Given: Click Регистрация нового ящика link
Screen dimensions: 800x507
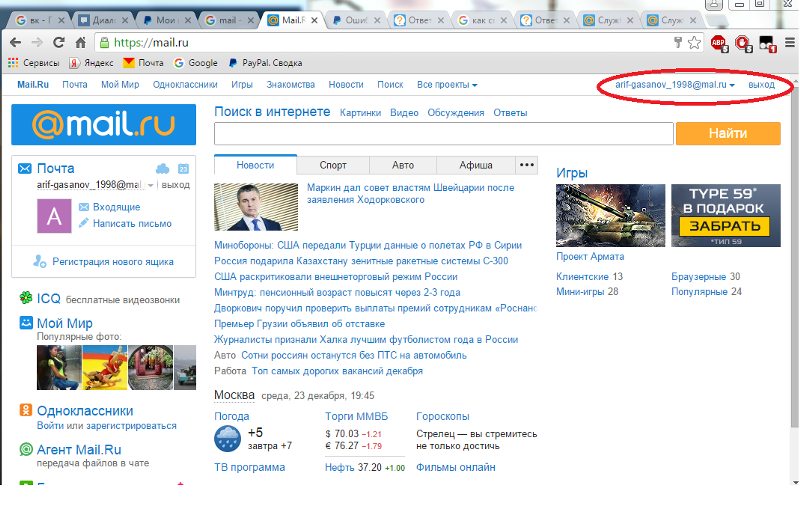Looking at the screenshot, I should [x=113, y=262].
